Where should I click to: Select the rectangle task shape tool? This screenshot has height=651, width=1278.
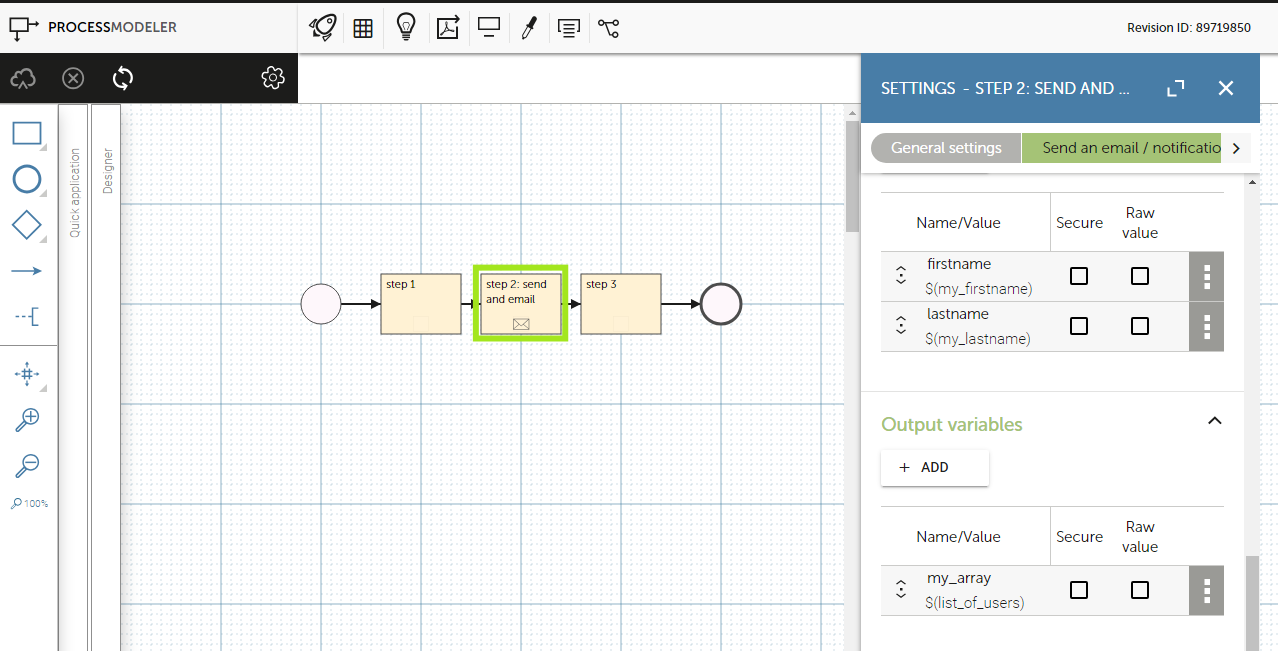(27, 134)
